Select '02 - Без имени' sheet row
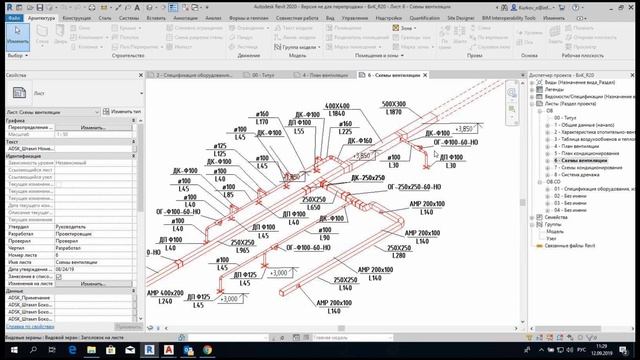 pos(570,196)
